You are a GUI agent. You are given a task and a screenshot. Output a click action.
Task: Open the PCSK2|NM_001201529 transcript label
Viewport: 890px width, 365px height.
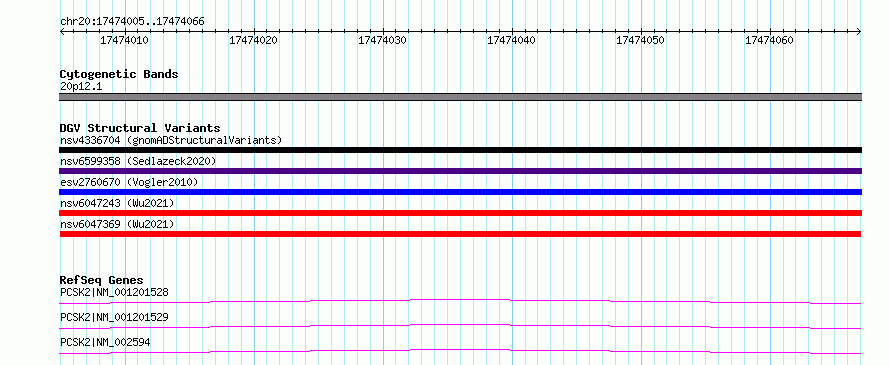pyautogui.click(x=114, y=317)
